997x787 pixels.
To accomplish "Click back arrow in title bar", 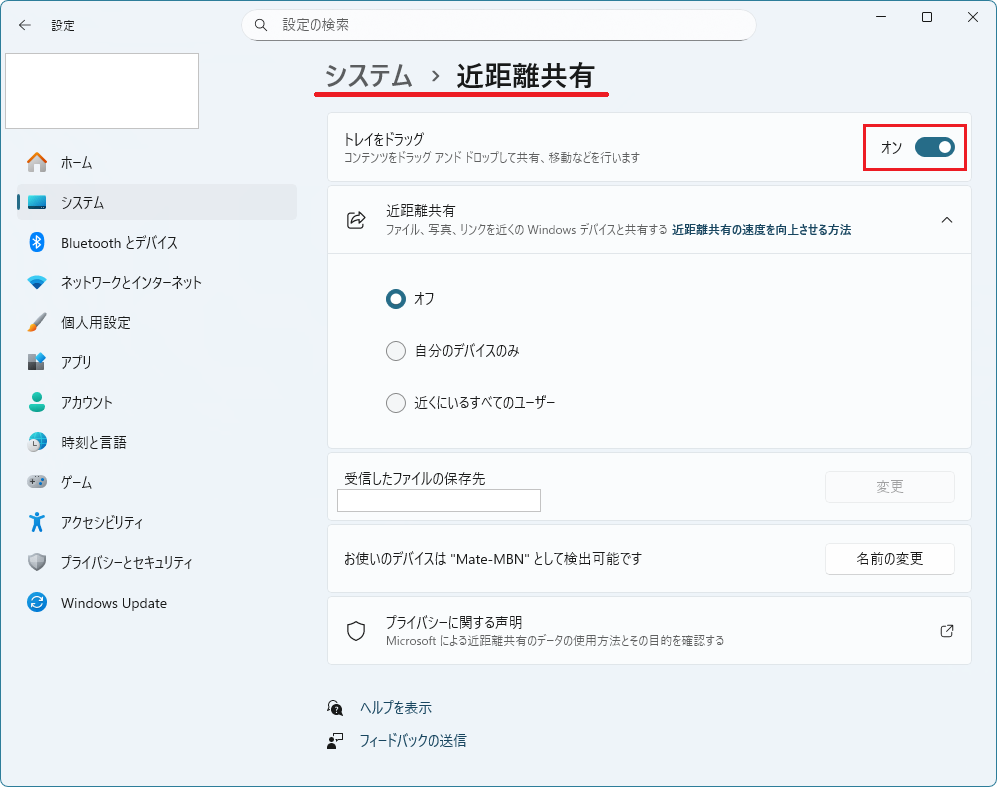I will [x=25, y=25].
